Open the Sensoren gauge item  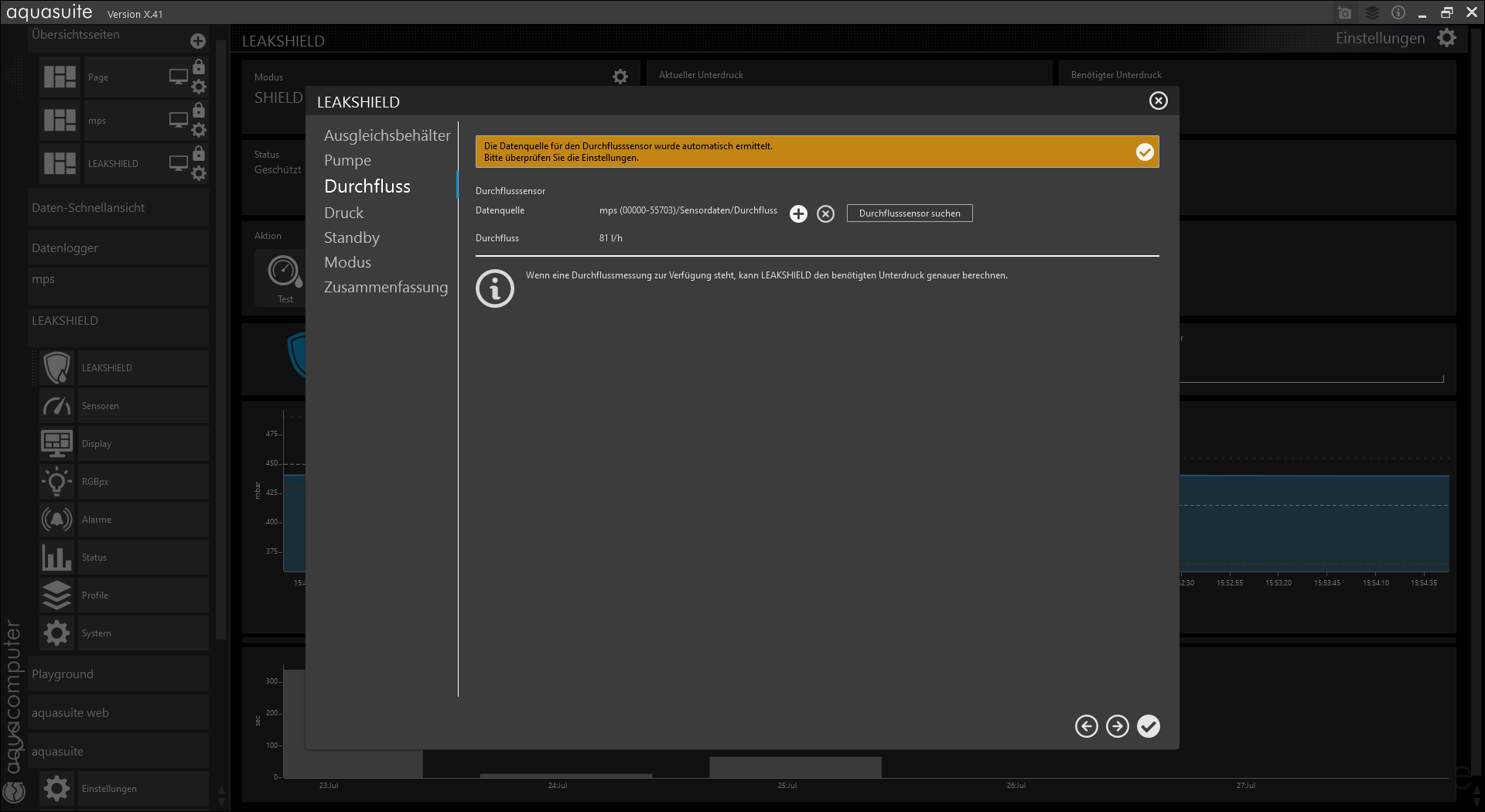[101, 406]
